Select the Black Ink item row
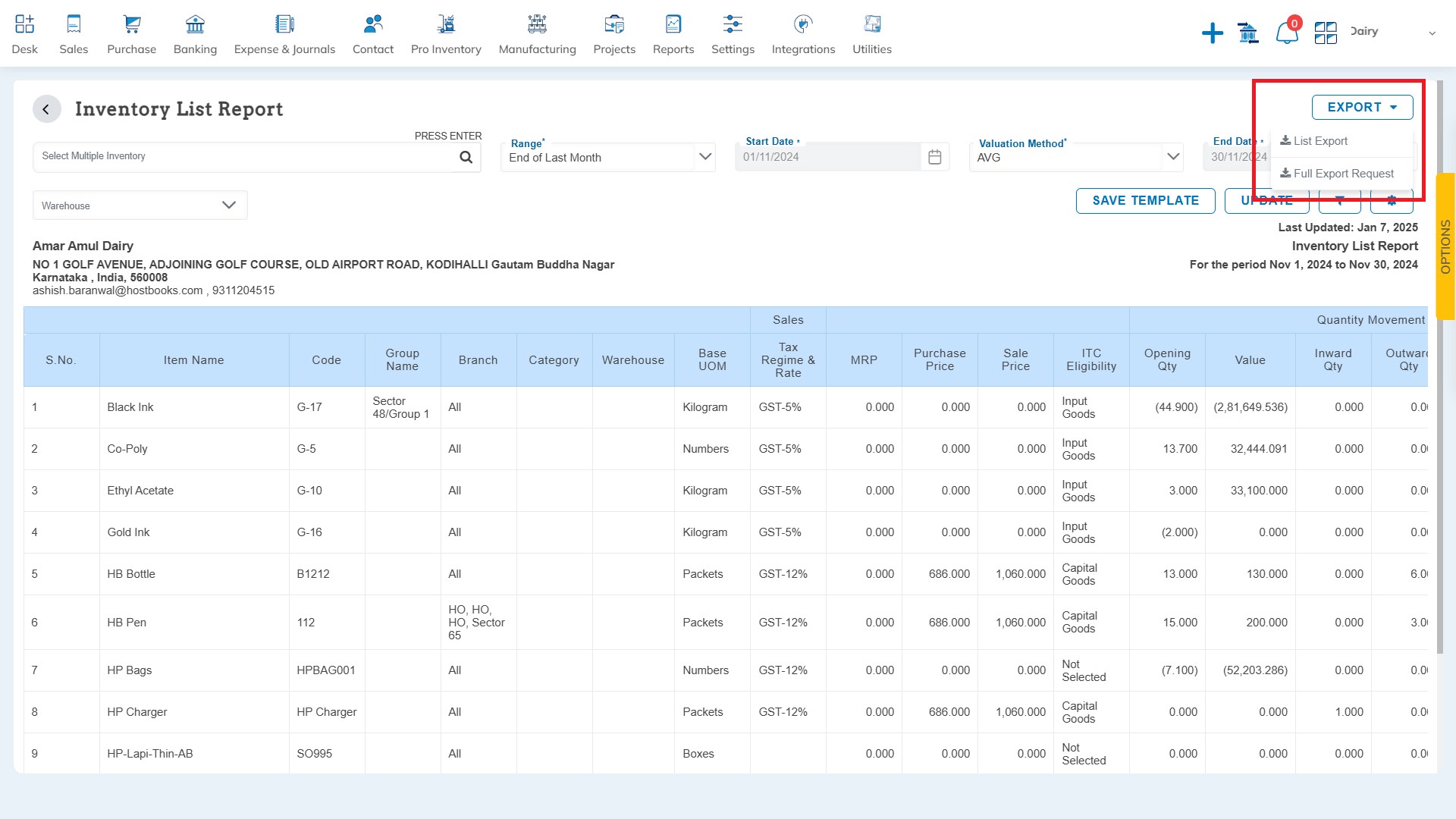This screenshot has height=819, width=1456. tap(726, 407)
